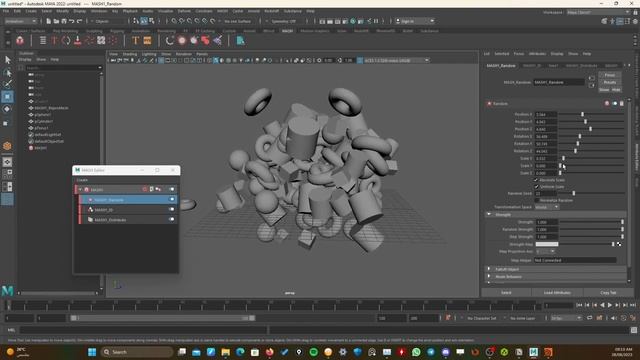Switch to the MASH1_Random attribute tab
The width and height of the screenshot is (640, 360).
coord(501,65)
